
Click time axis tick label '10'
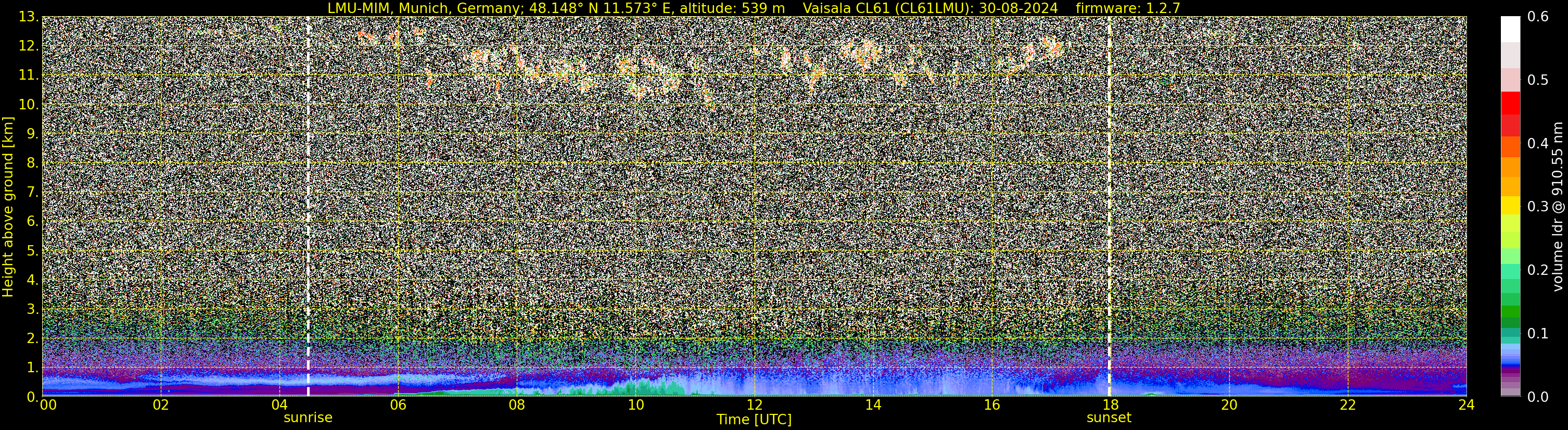(635, 405)
